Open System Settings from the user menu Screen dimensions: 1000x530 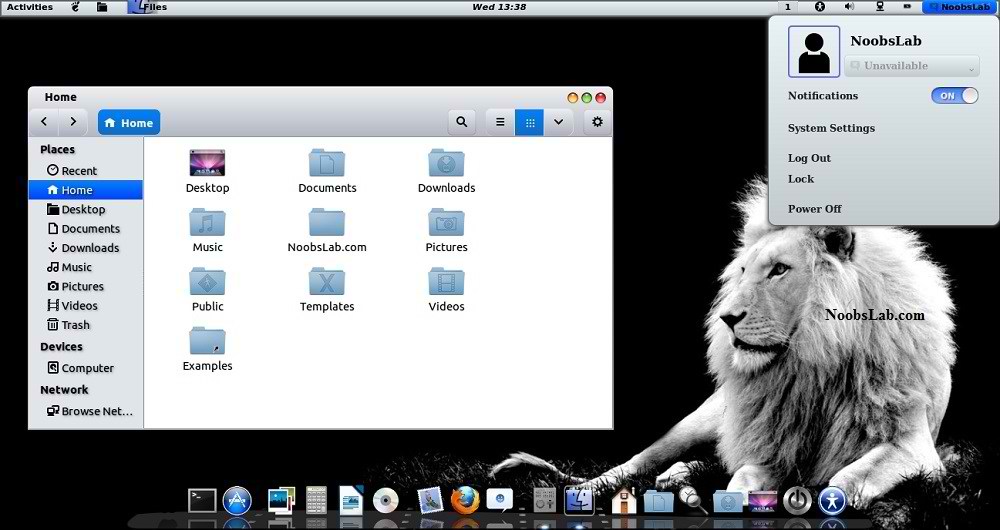pyautogui.click(x=831, y=128)
